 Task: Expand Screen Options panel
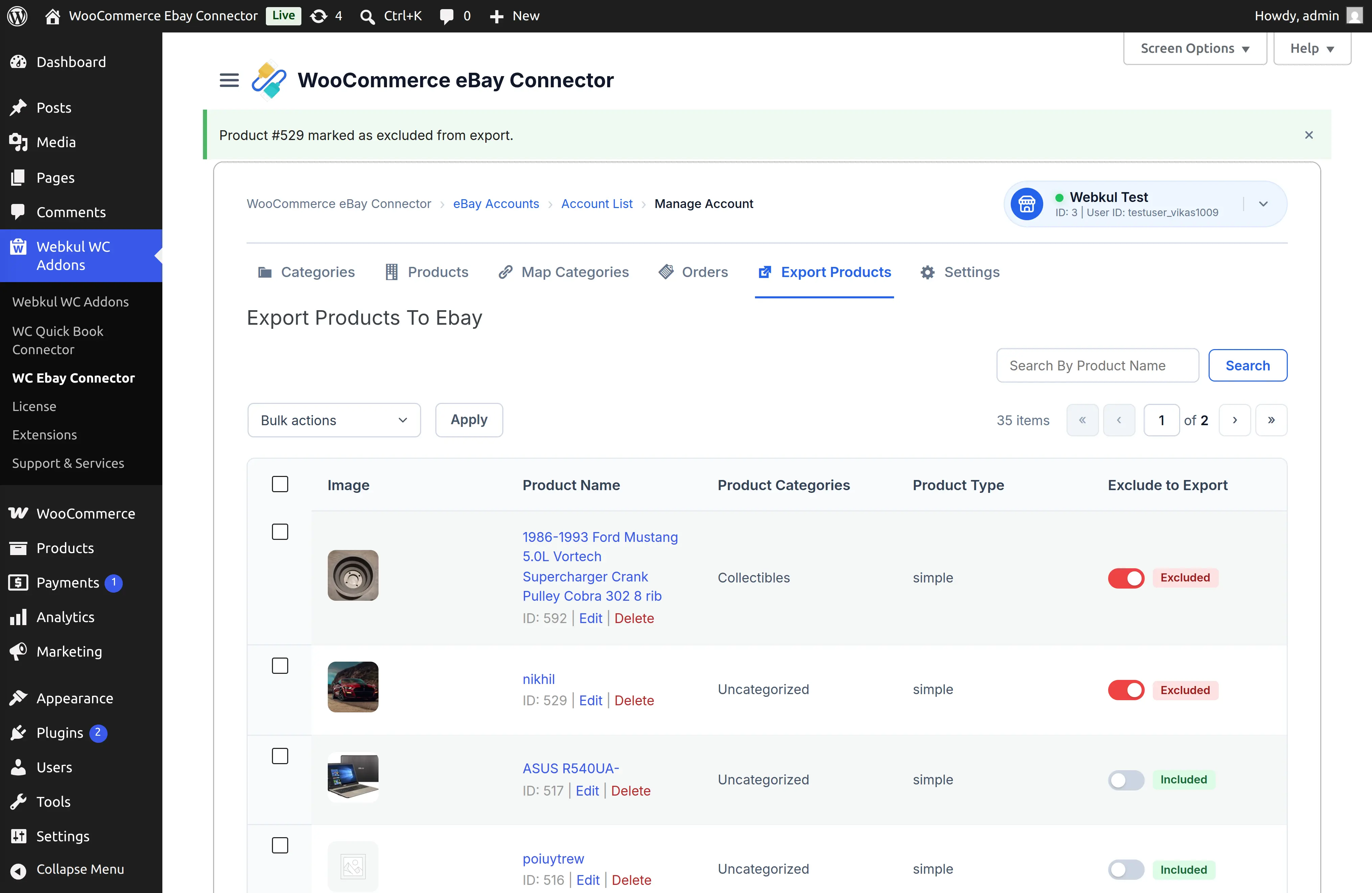click(x=1194, y=48)
